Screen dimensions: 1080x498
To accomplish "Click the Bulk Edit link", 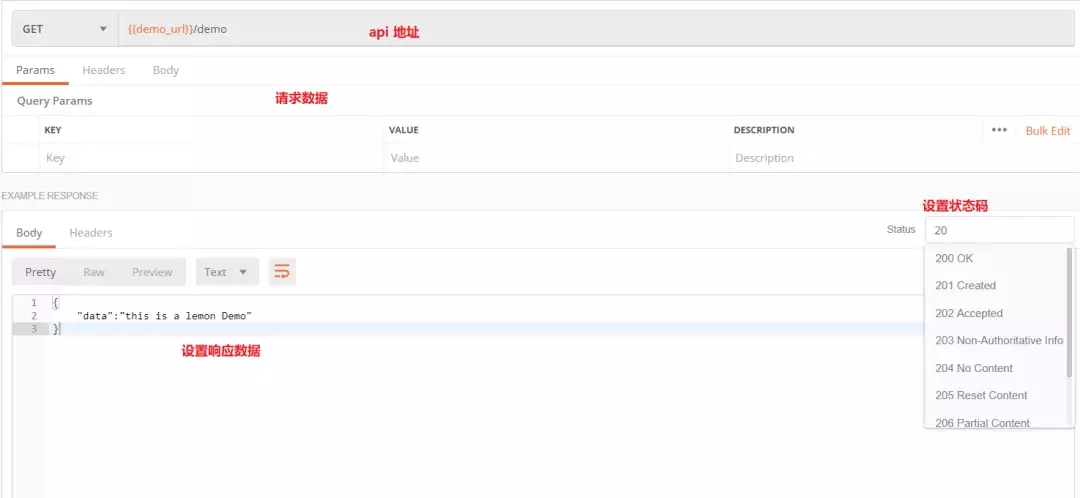I will pyautogui.click(x=1048, y=130).
